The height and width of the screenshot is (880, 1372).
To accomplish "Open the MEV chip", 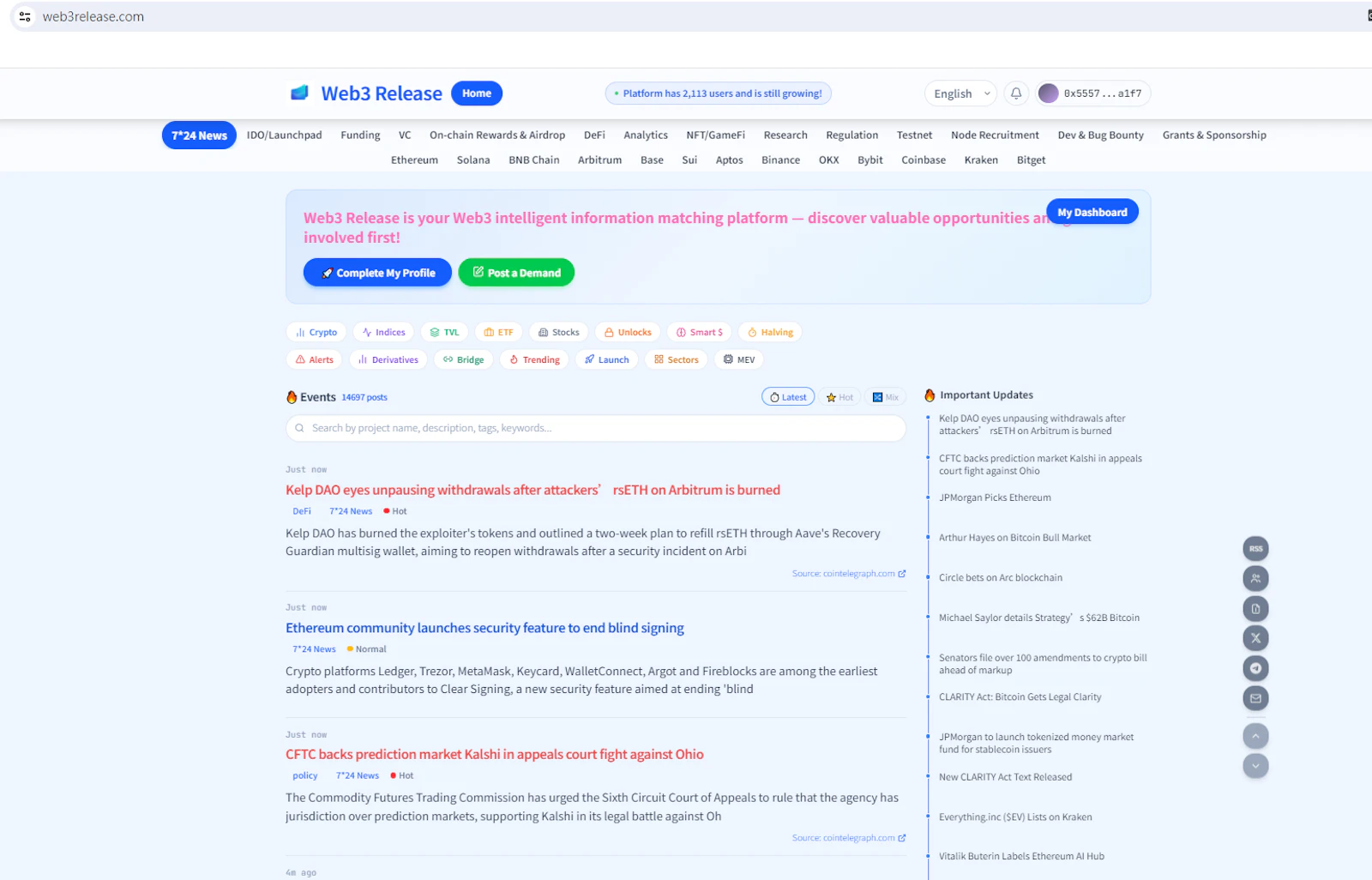I will point(738,359).
